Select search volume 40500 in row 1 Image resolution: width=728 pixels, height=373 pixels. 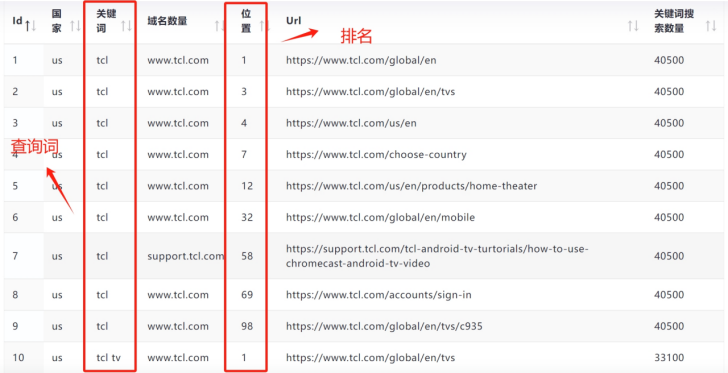tap(669, 60)
